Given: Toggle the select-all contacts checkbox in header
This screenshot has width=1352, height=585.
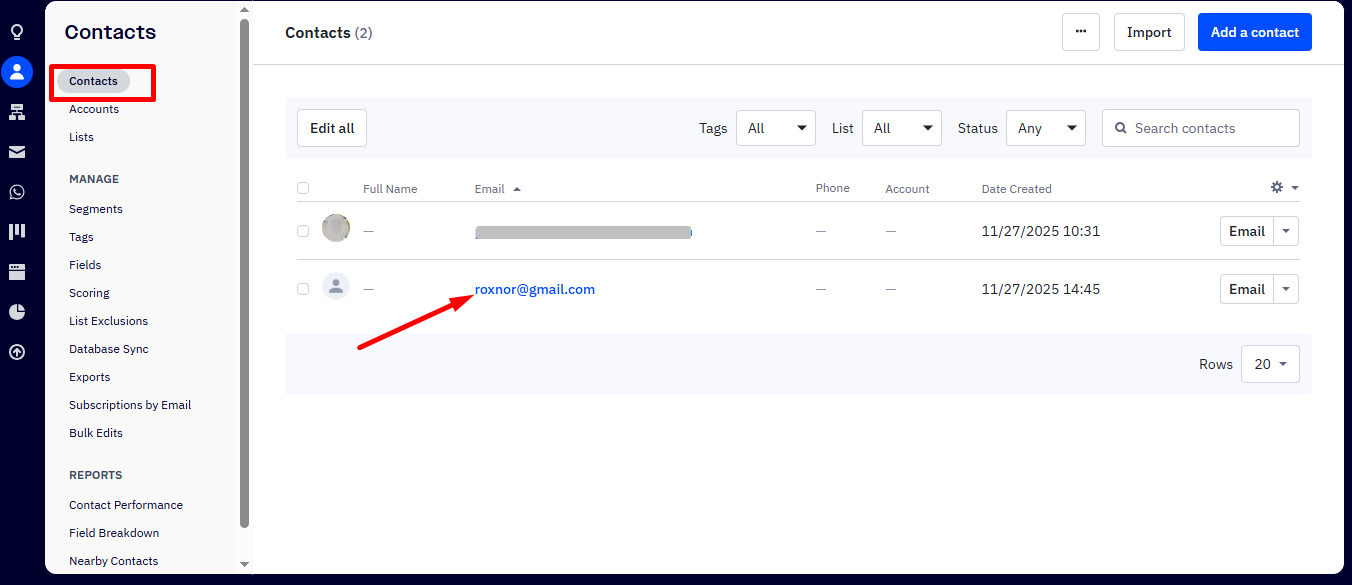Looking at the screenshot, I should click(x=303, y=188).
